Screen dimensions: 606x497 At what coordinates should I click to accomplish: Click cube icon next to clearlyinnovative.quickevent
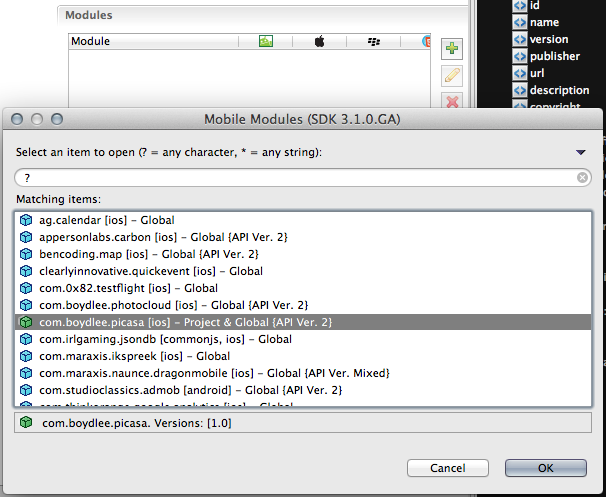26,271
